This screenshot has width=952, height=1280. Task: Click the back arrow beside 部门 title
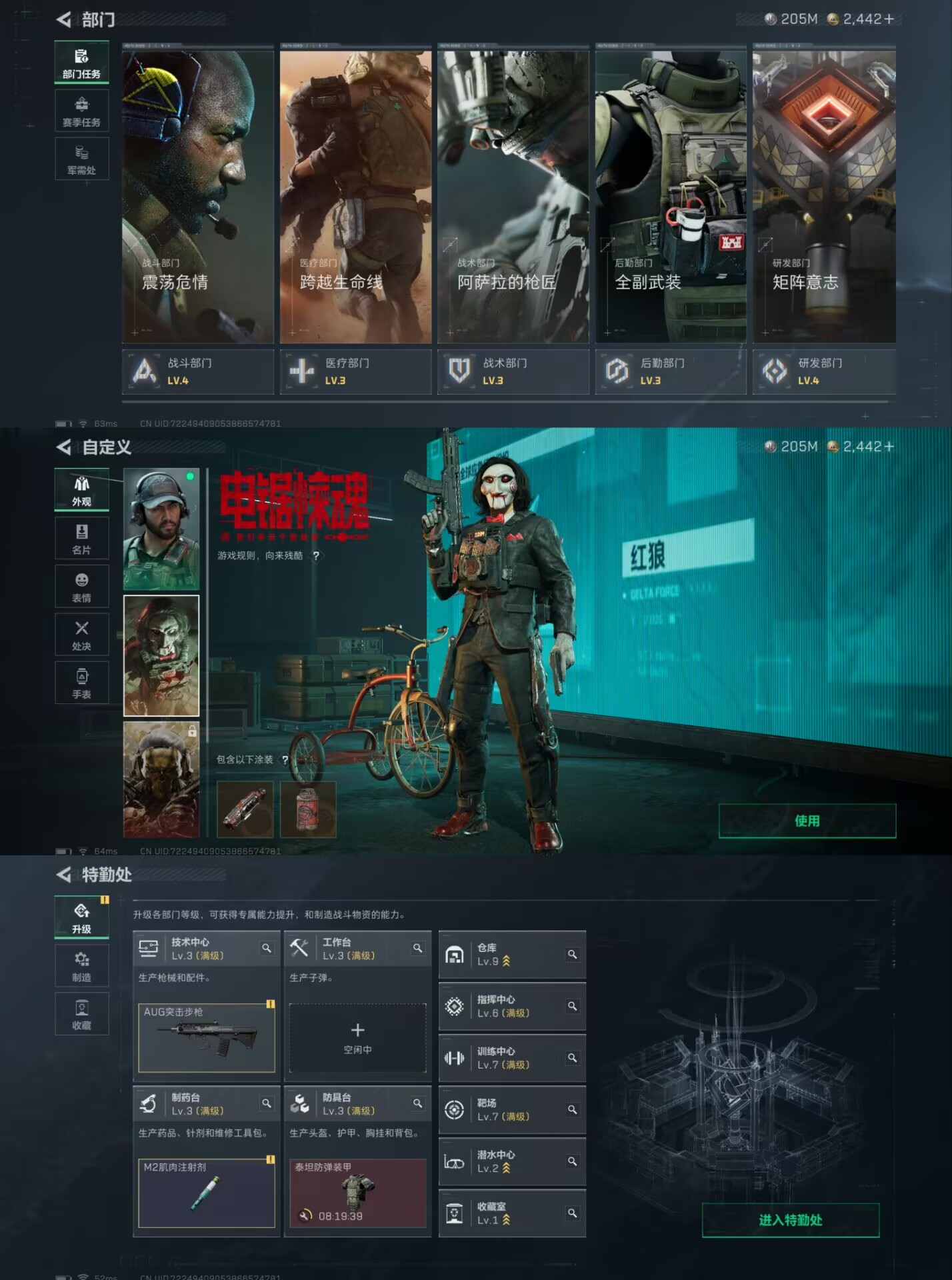64,20
